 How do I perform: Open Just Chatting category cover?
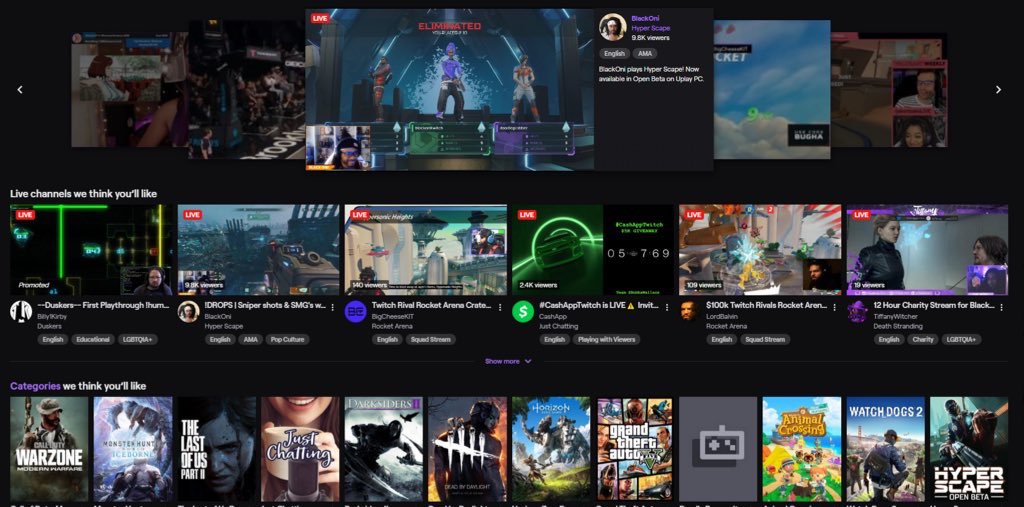[300, 449]
